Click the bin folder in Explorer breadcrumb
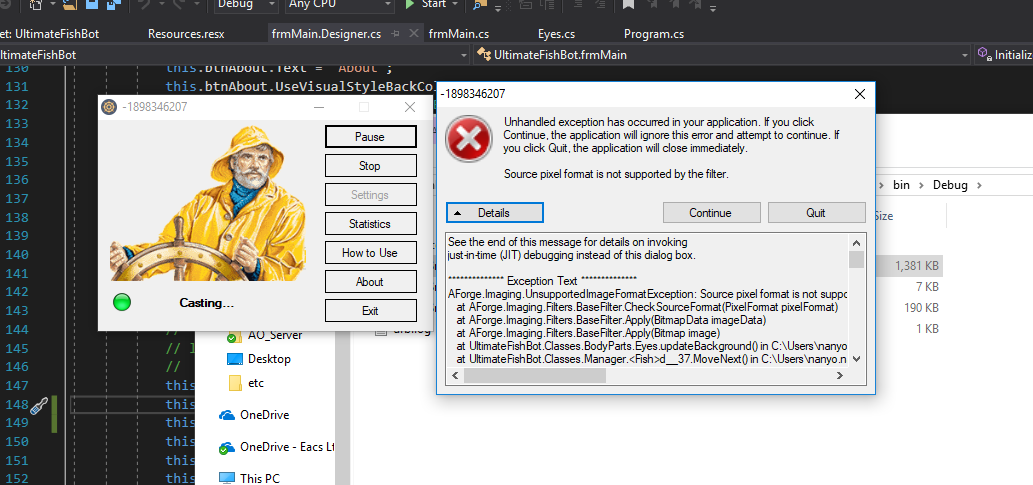 point(901,186)
